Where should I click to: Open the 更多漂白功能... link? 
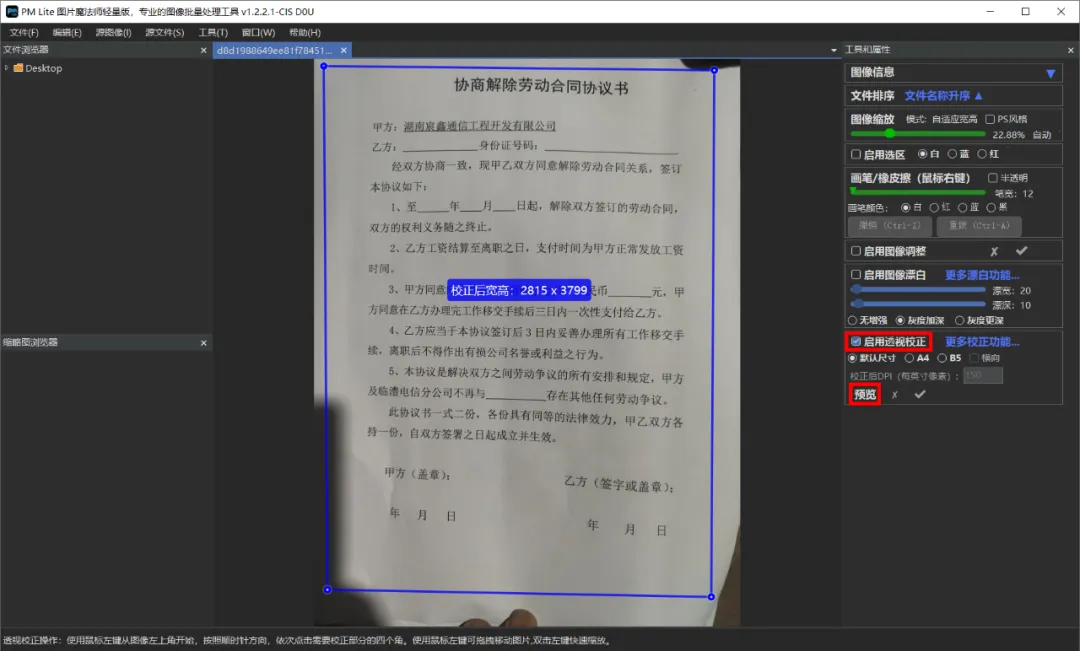[x=982, y=275]
